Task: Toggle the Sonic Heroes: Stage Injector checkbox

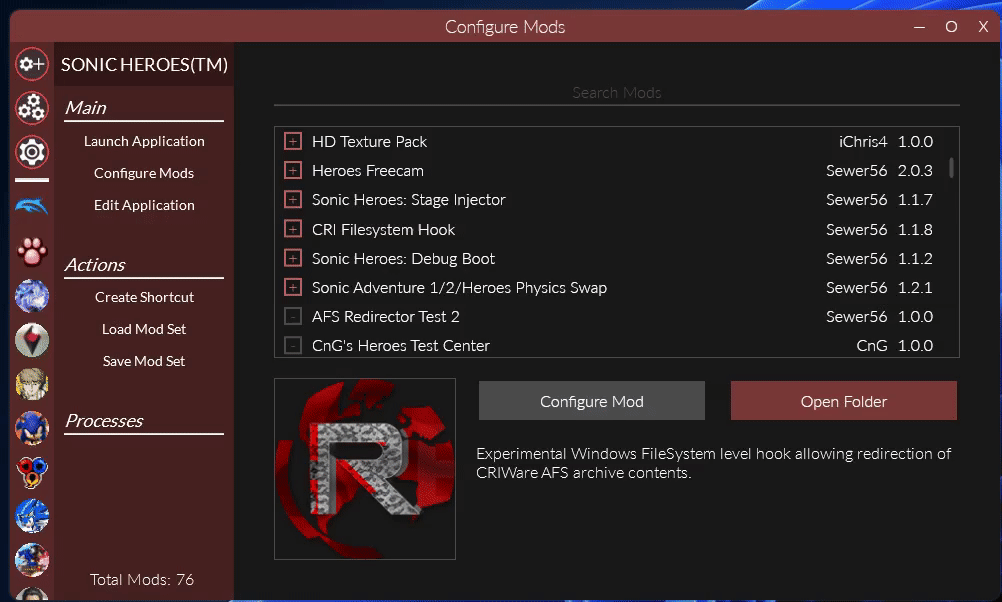Action: coord(293,199)
